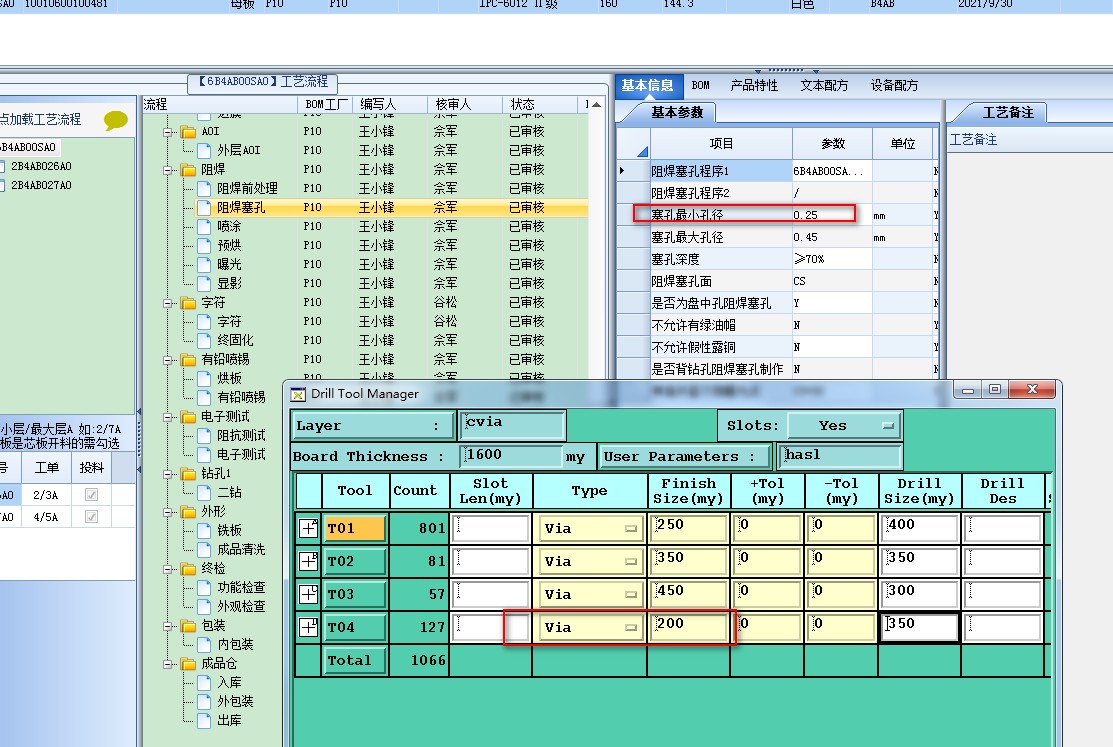Click the 终检 folder icon
This screenshot has height=747, width=1113.
(188, 569)
